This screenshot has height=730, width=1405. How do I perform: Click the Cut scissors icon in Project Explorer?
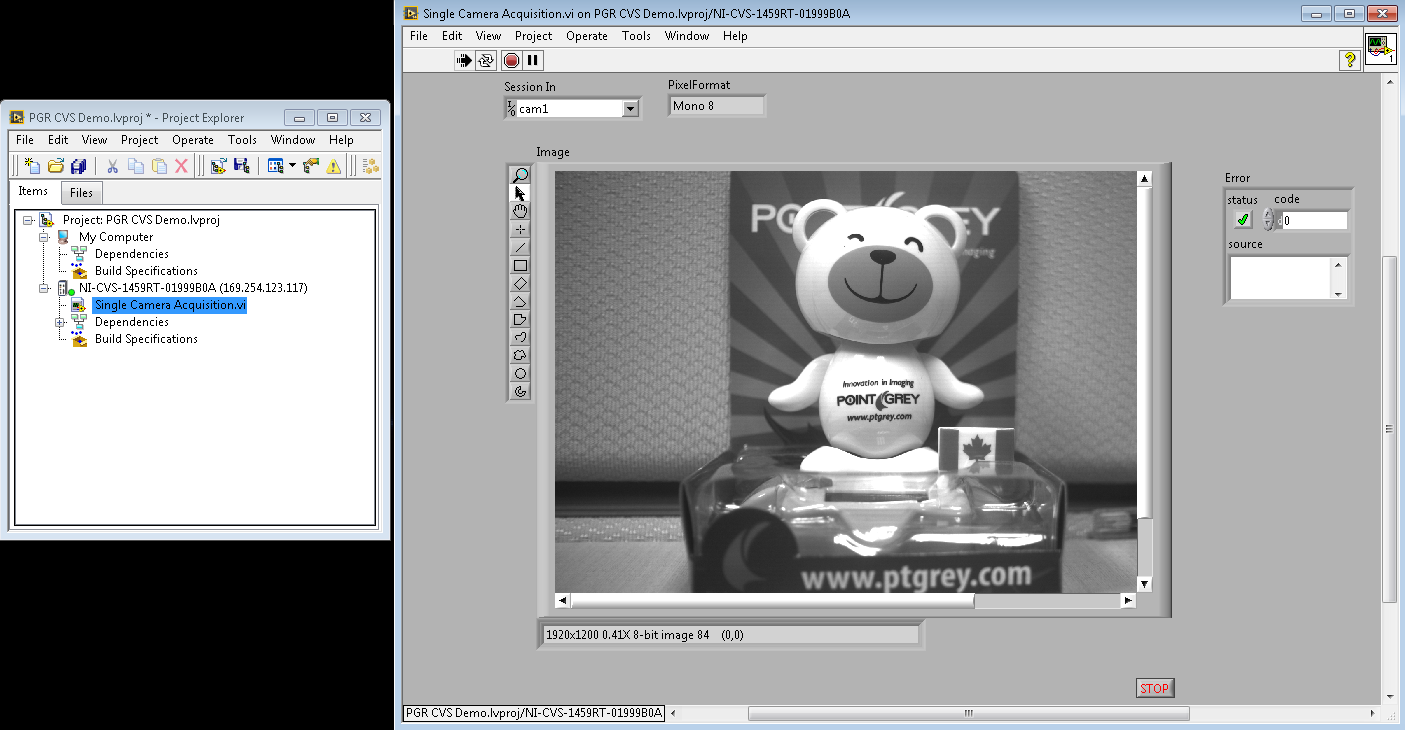click(113, 166)
